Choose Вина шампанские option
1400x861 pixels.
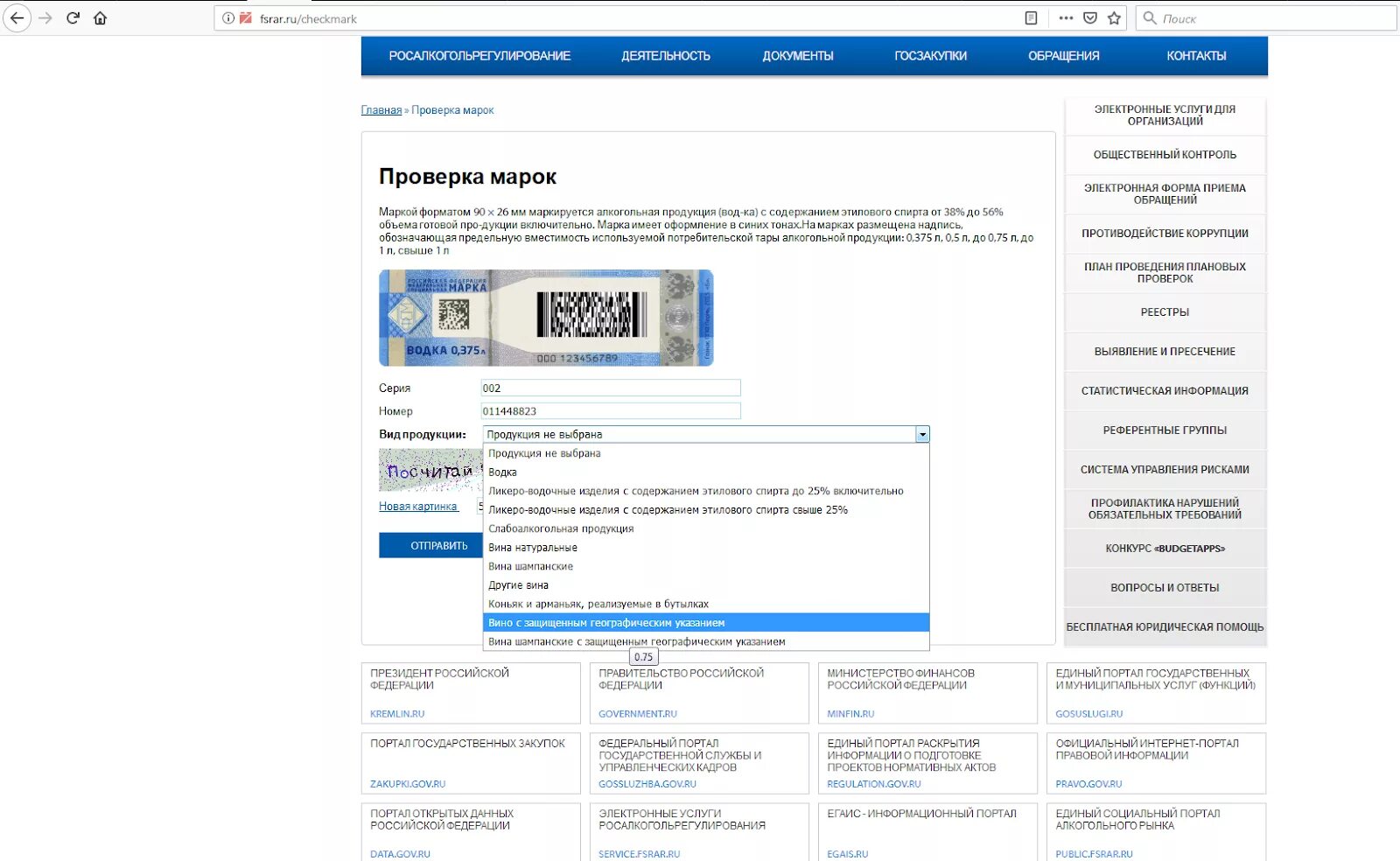coord(706,566)
